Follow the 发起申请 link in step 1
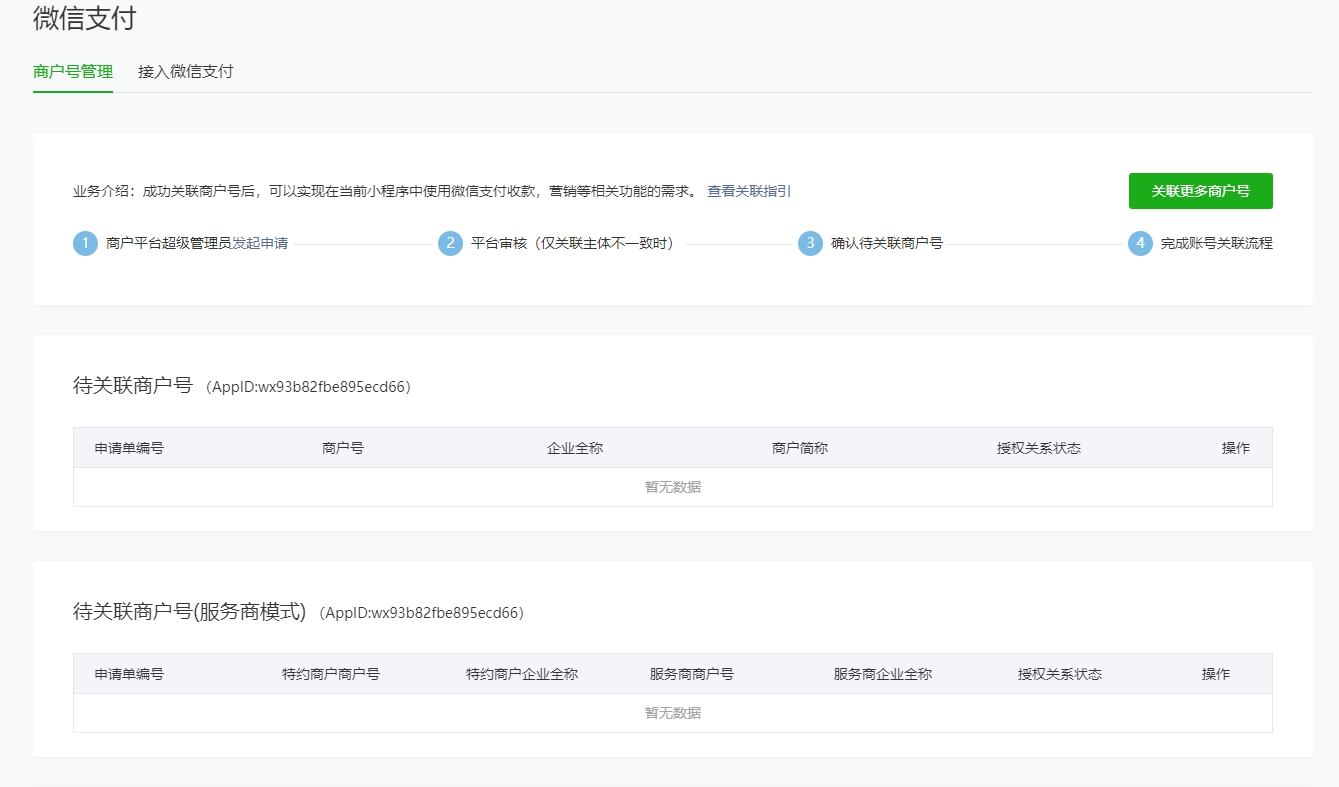The width and height of the screenshot is (1339, 787). (260, 243)
